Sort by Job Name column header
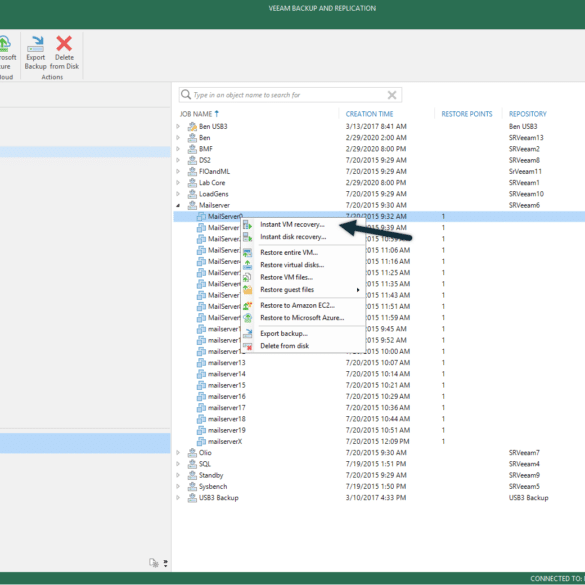585x585 pixels. (x=196, y=114)
